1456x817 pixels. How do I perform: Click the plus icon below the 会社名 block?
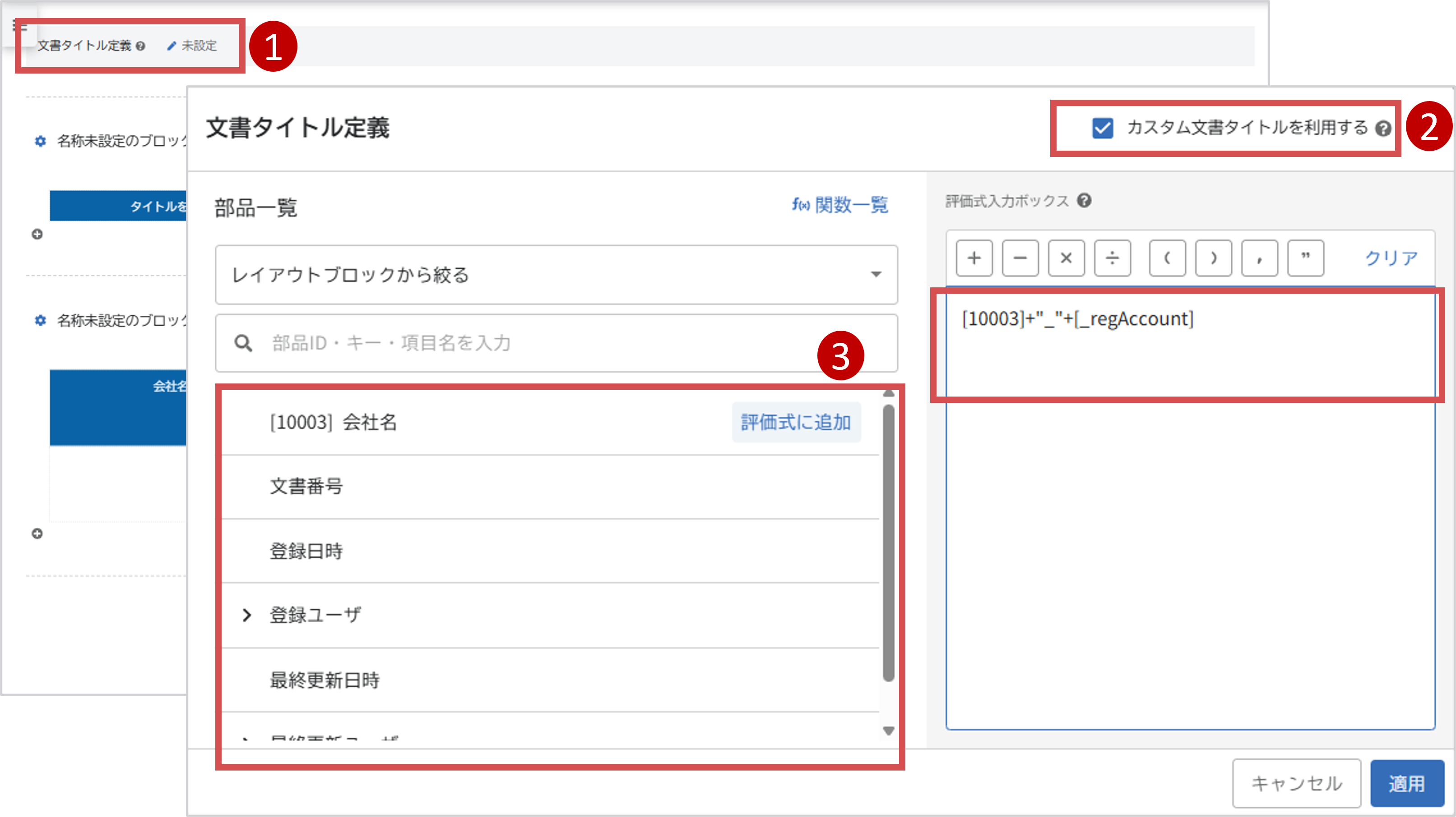(x=37, y=533)
